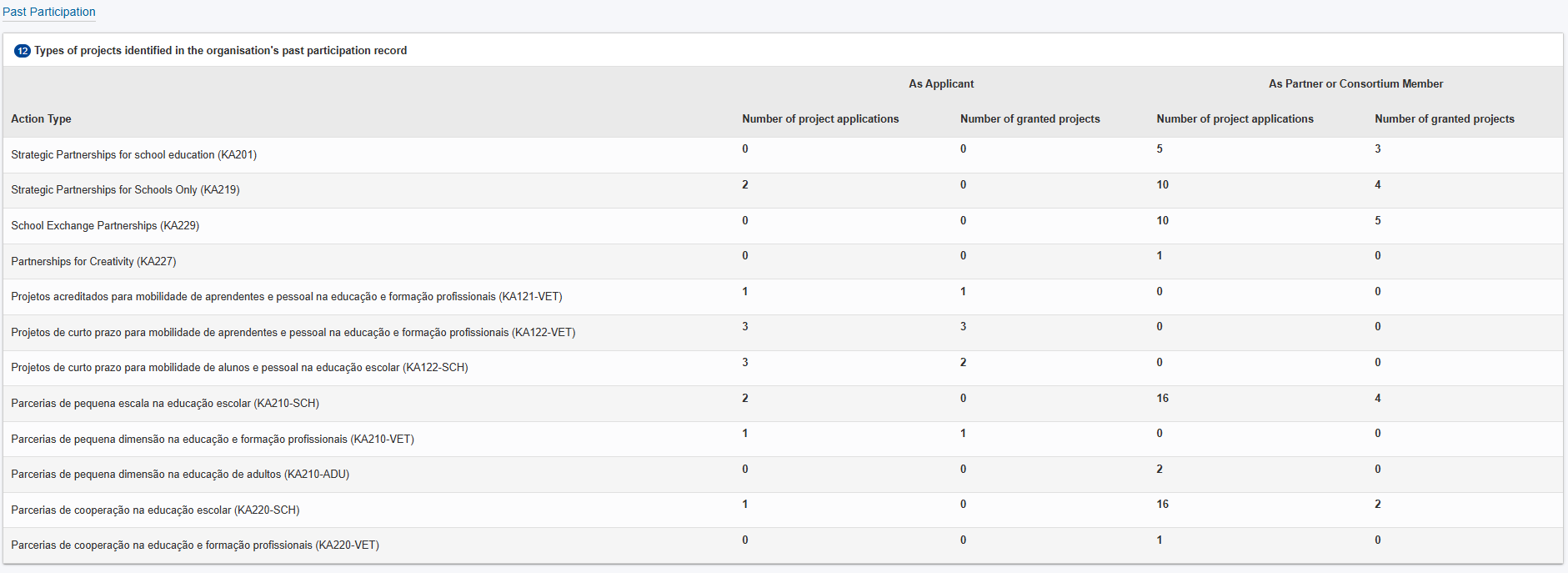Click partner applications value 16 in KA220-SCH row
This screenshot has height=573, width=1568.
pos(1163,505)
